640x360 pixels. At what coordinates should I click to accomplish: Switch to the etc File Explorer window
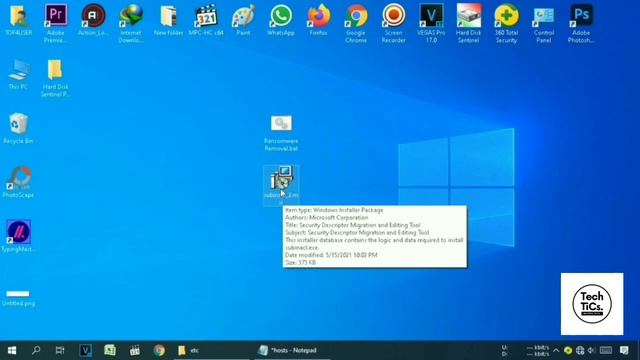click(x=212, y=350)
